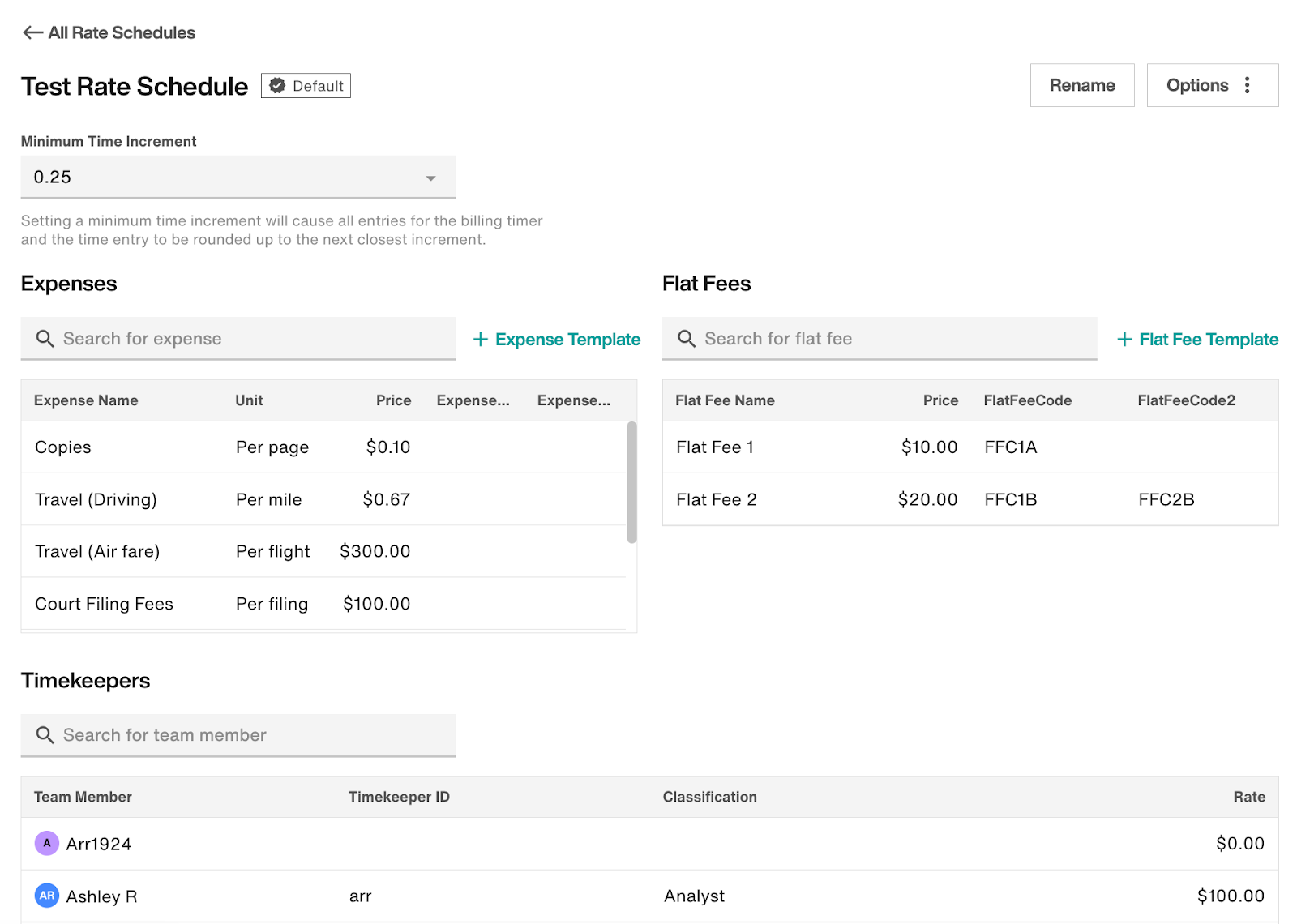Click the expense search magnifier icon

pos(45,339)
